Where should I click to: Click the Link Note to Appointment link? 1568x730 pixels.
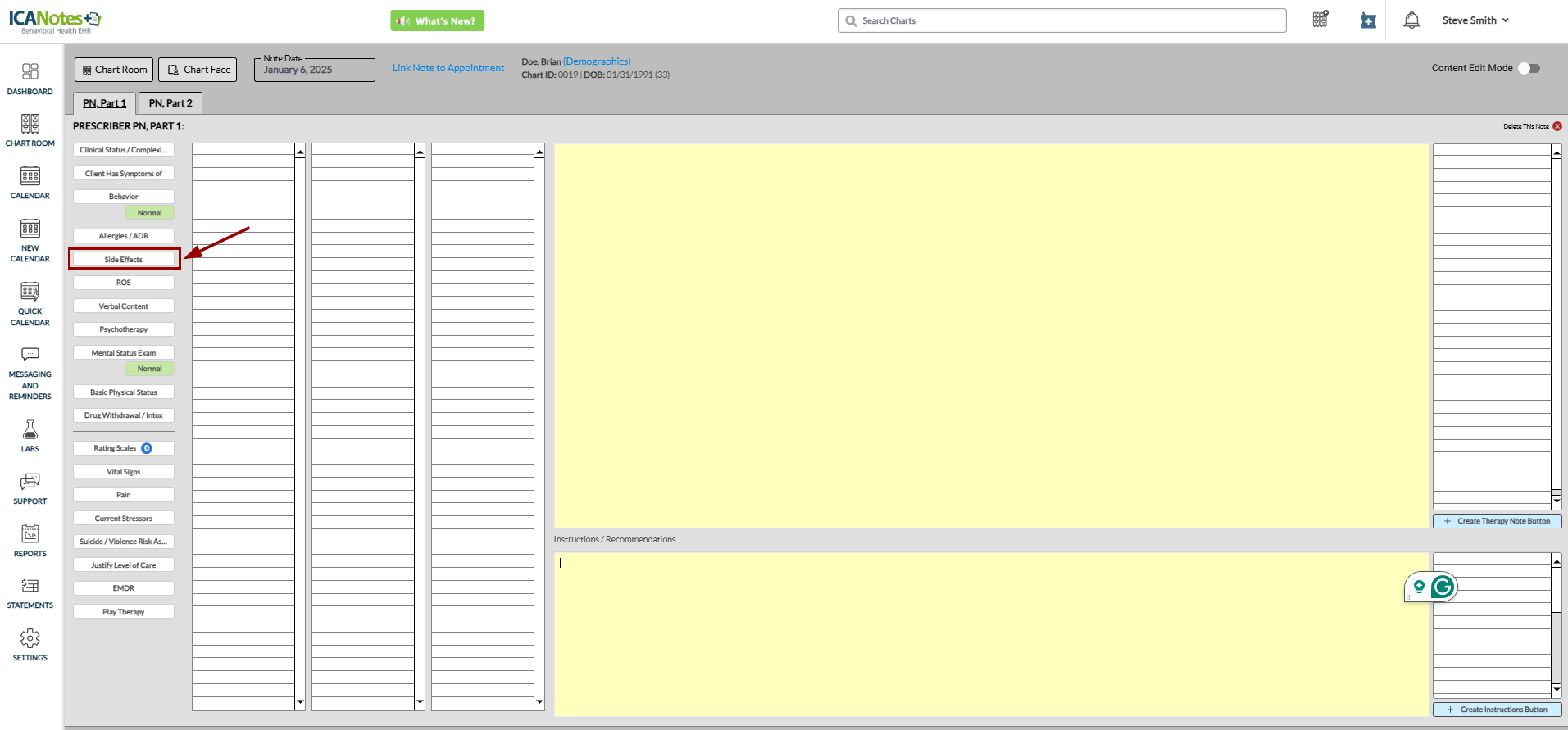pyautogui.click(x=448, y=68)
